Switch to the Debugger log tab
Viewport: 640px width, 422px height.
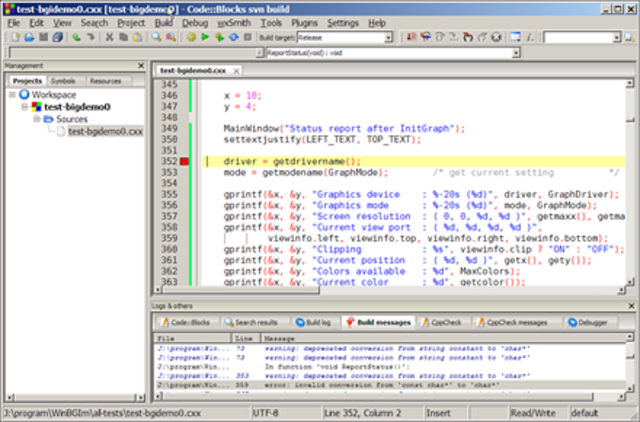589,322
